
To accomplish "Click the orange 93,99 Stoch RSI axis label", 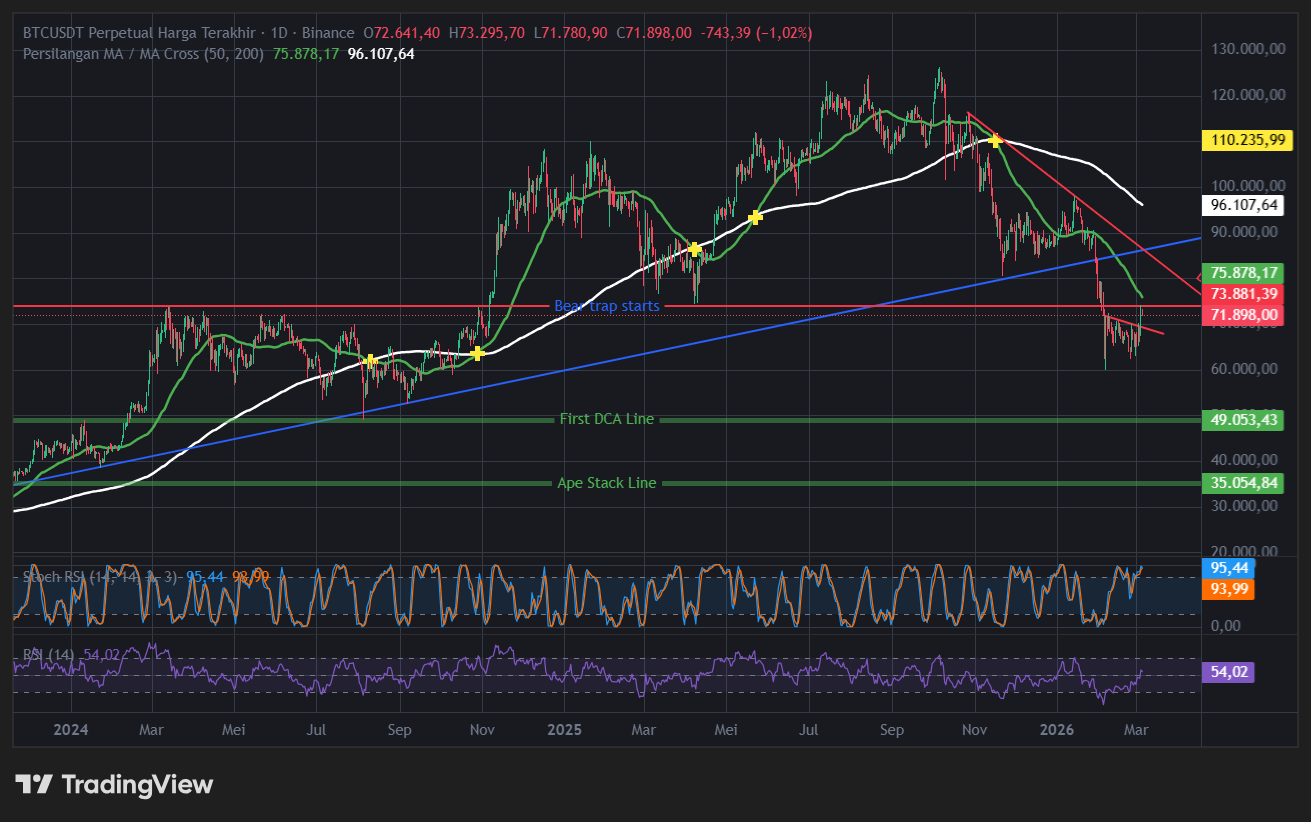I will pos(1230,589).
